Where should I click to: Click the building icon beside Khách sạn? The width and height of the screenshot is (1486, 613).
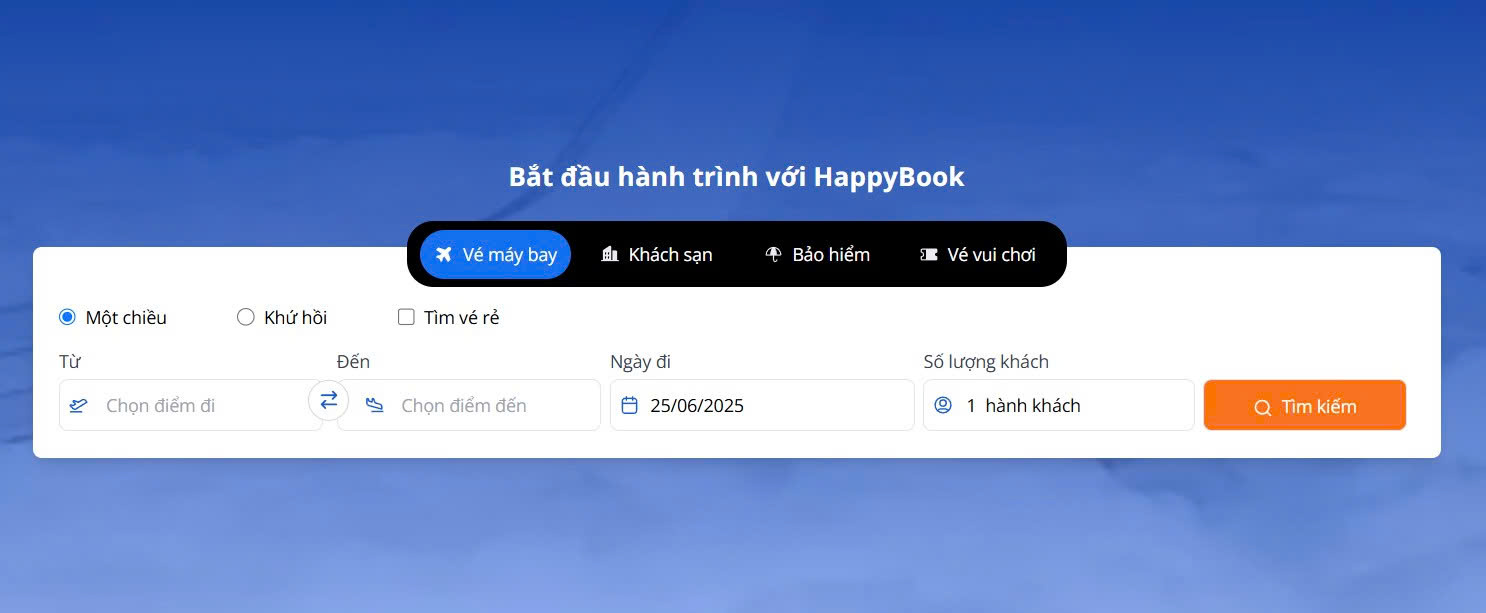pyautogui.click(x=610, y=255)
